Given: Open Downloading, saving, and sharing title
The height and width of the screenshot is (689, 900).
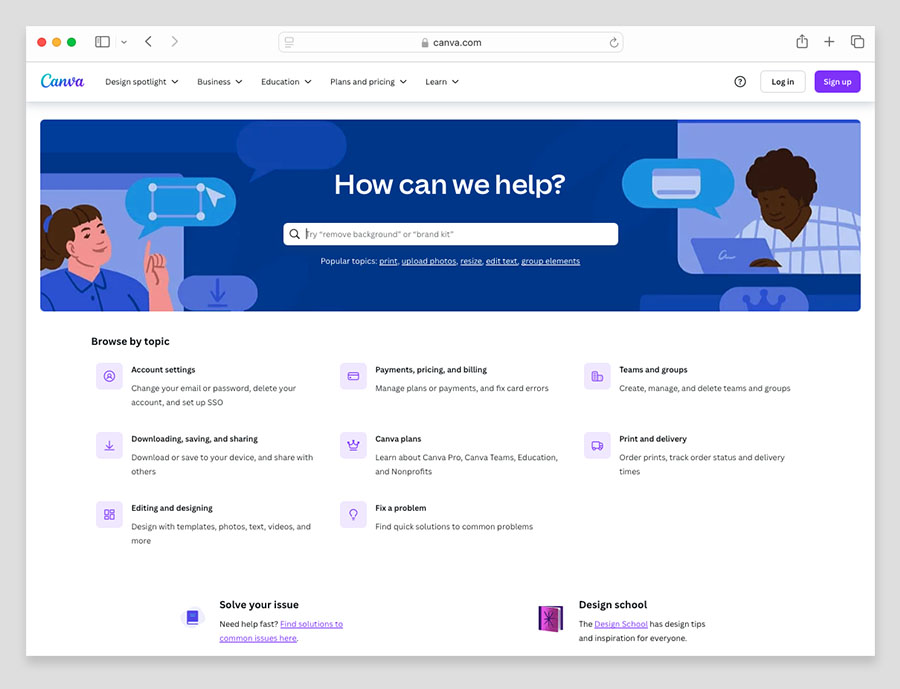Looking at the screenshot, I should [x=195, y=439].
